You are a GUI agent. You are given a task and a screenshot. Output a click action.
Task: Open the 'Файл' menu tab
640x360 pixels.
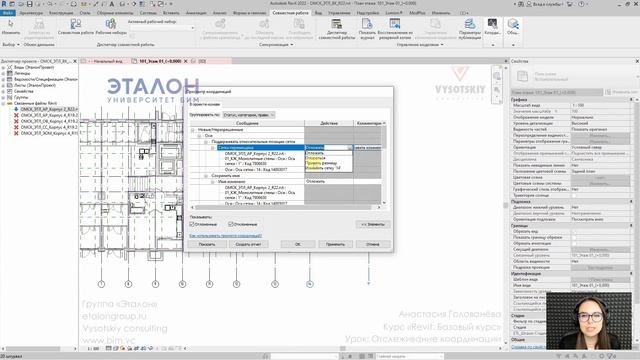[x=8, y=13]
